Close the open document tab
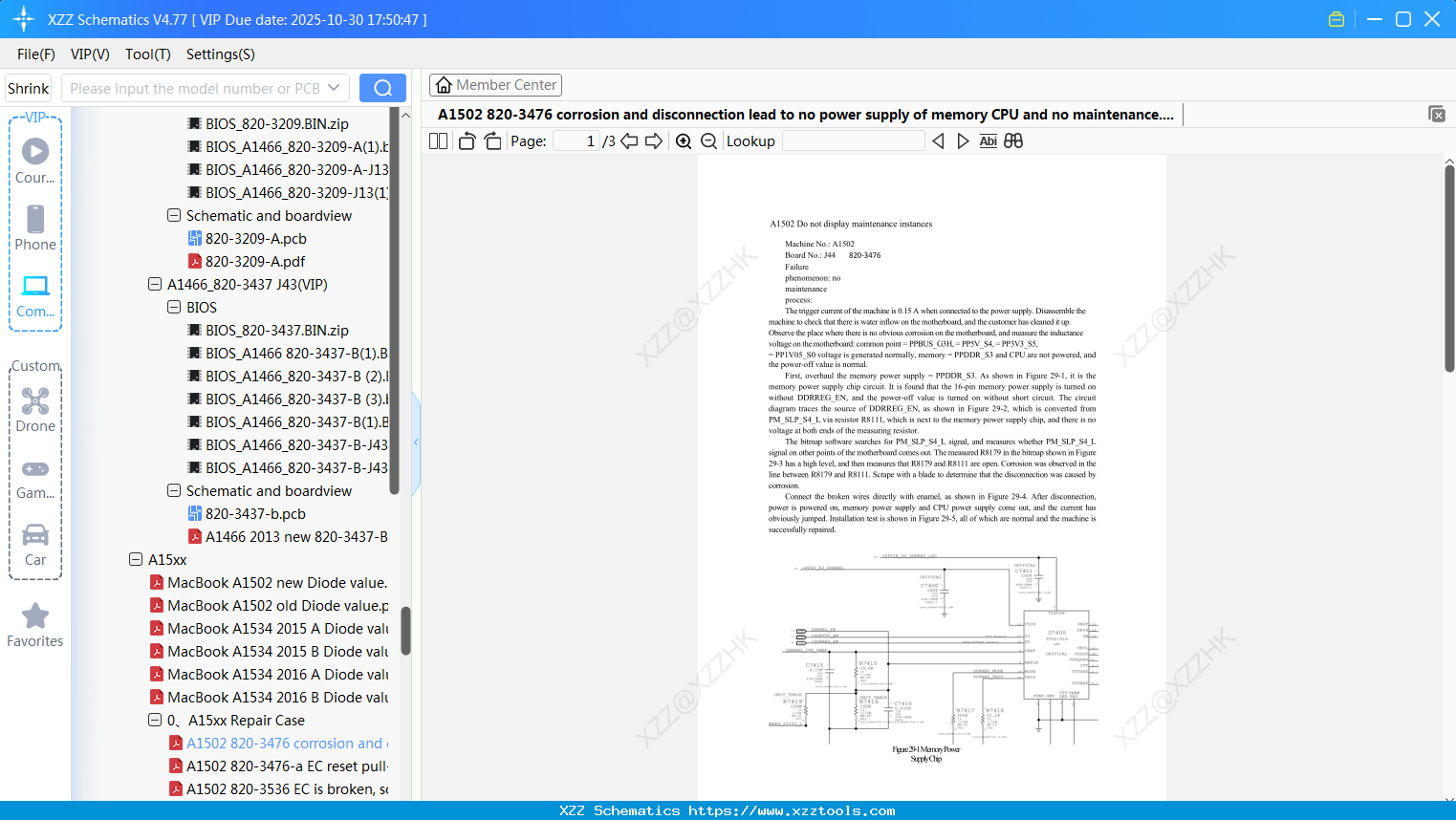Screen dimensions: 1456x820 click(1437, 114)
